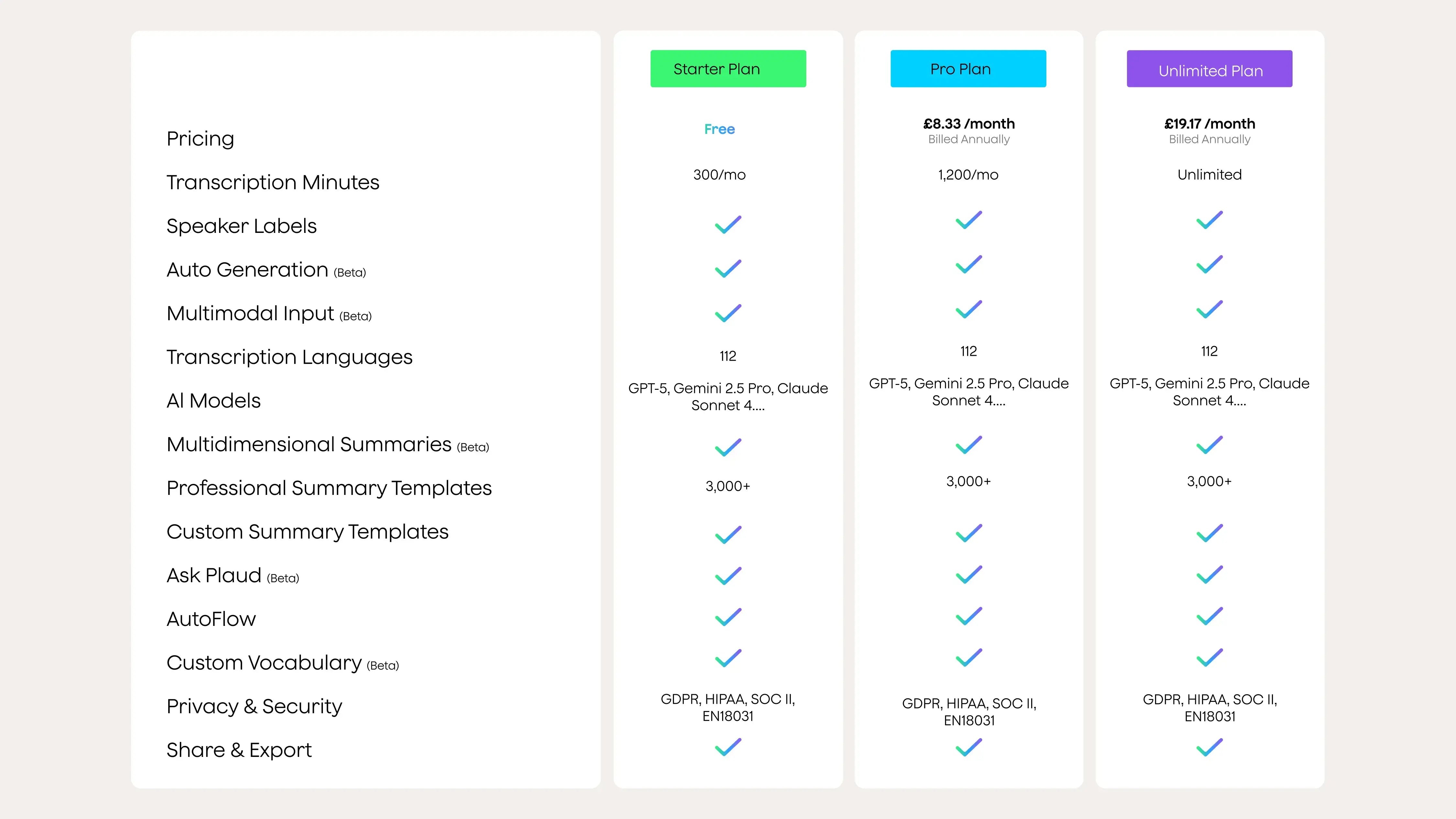Viewport: 1456px width, 819px height.
Task: Click Starter Plan Speaker Labels checkmark
Action: (728, 224)
